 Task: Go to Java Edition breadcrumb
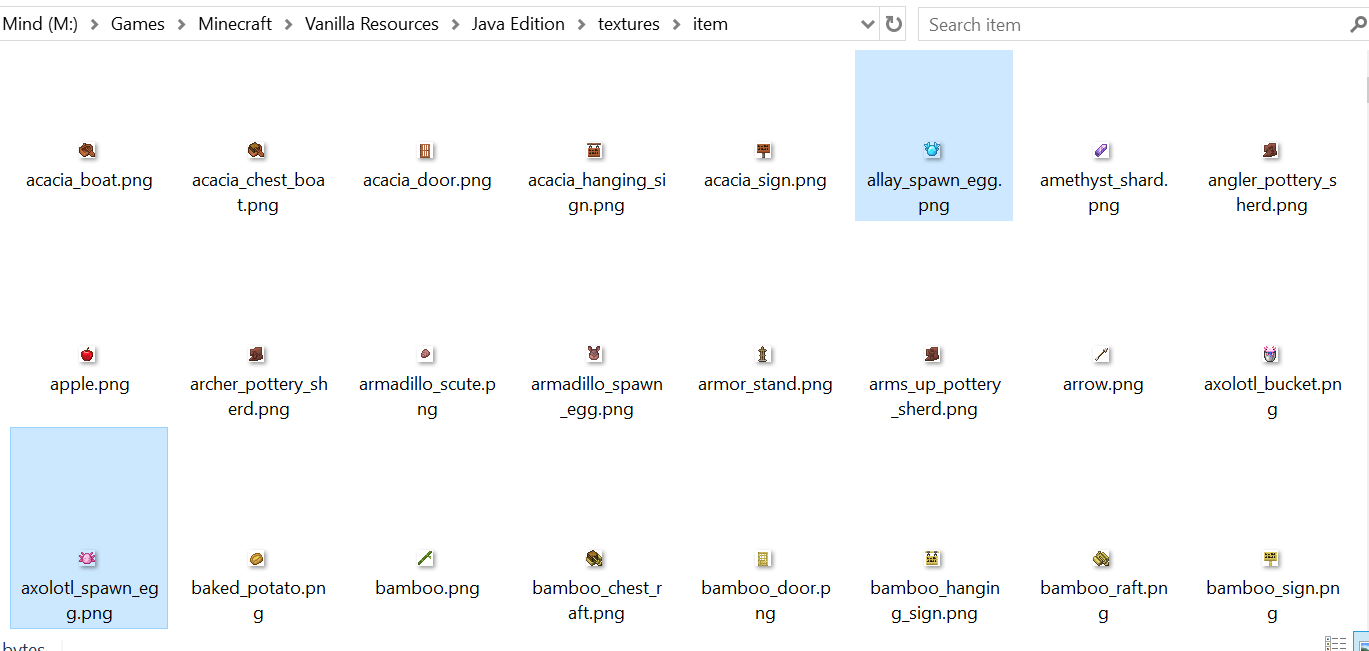tap(518, 24)
